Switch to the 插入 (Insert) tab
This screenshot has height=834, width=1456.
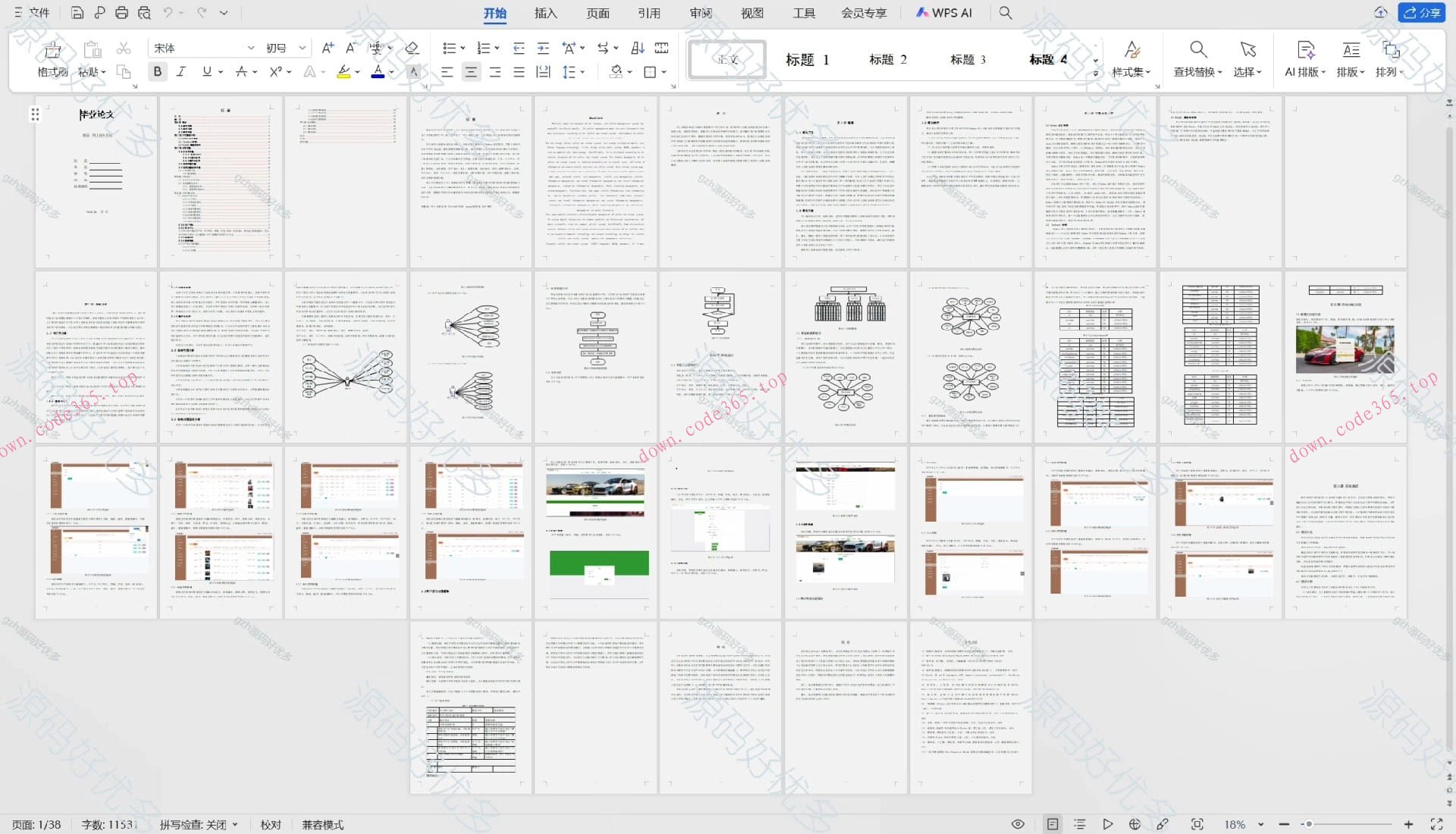pyautogui.click(x=545, y=12)
